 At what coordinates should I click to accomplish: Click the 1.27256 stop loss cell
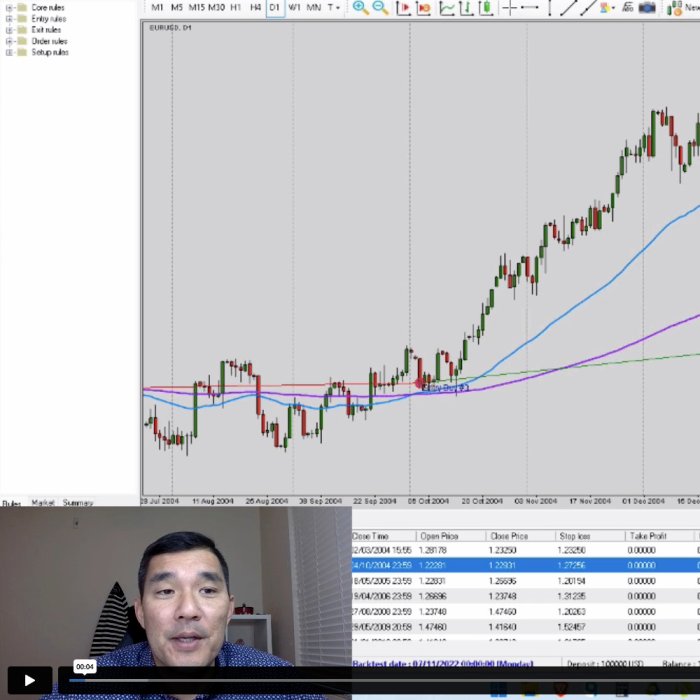pyautogui.click(x=571, y=565)
